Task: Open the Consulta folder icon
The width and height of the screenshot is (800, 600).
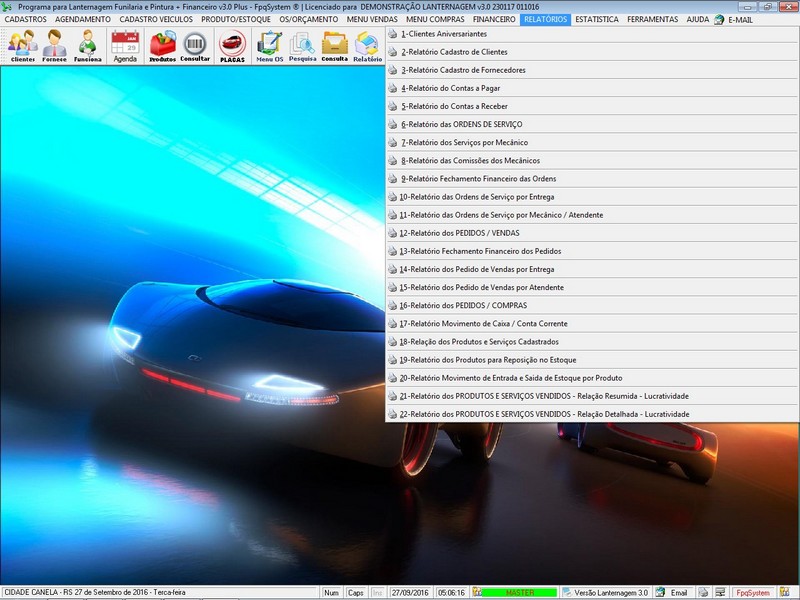Action: tap(335, 45)
